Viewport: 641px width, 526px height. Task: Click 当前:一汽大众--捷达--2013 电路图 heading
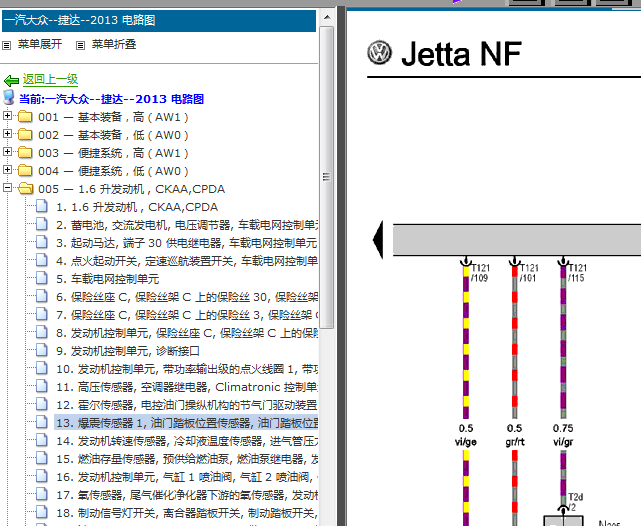(112, 99)
